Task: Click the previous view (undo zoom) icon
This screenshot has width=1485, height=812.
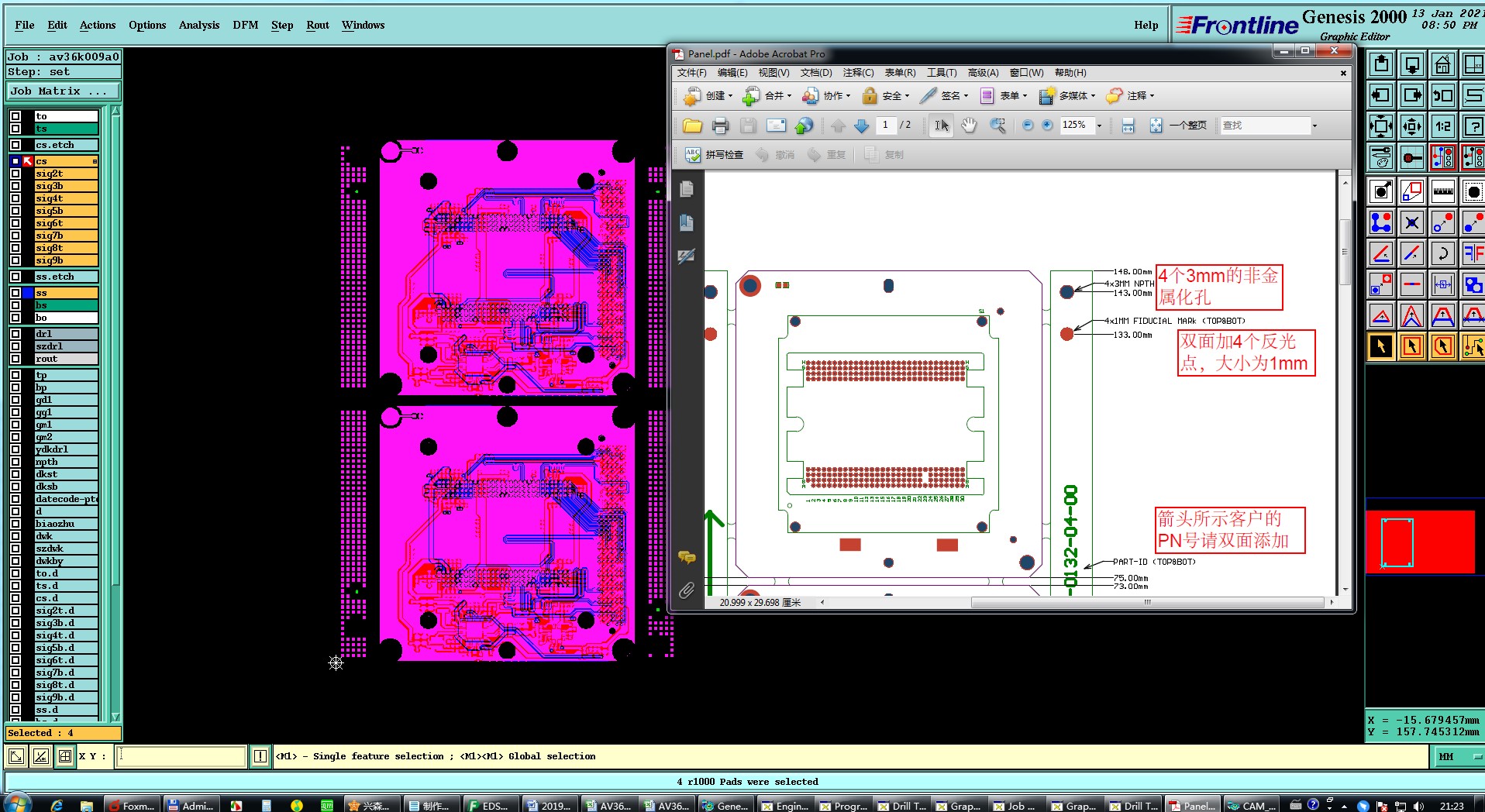Action: coord(1442,95)
